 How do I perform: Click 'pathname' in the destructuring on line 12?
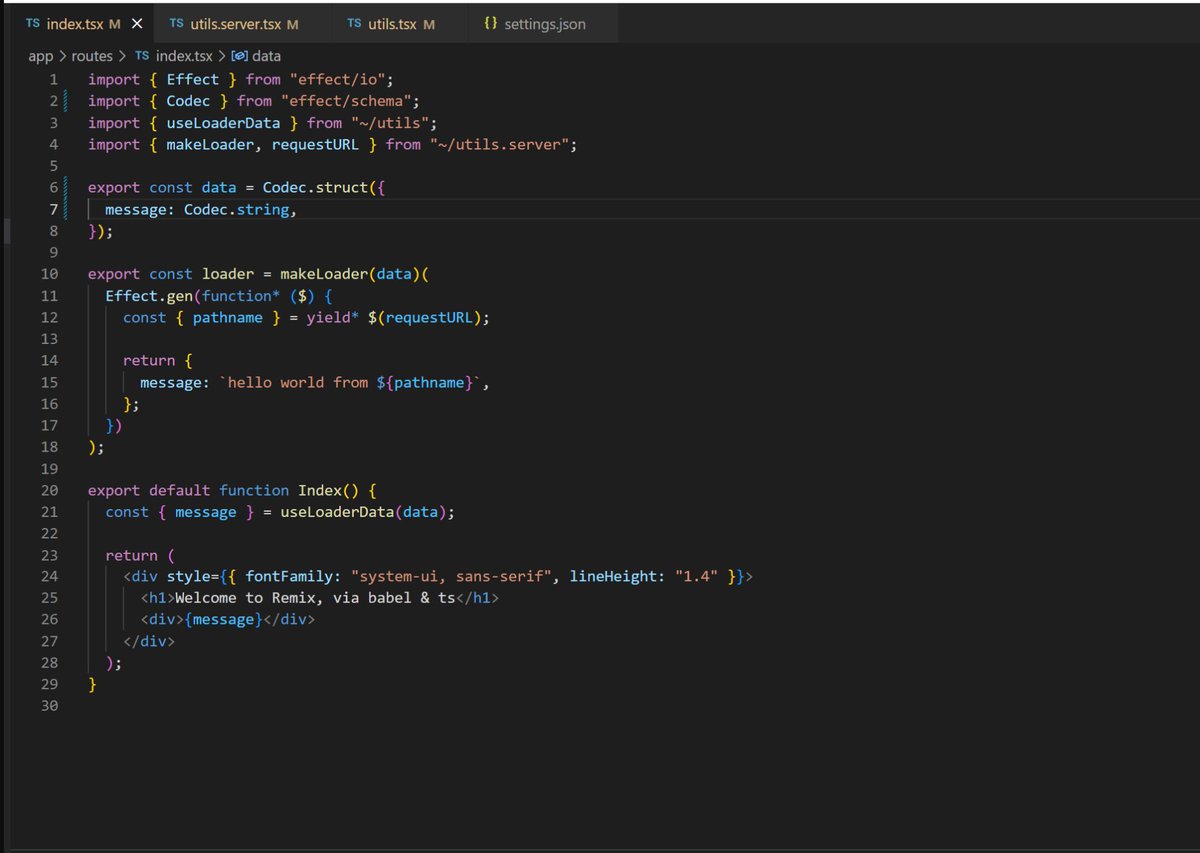click(x=228, y=317)
